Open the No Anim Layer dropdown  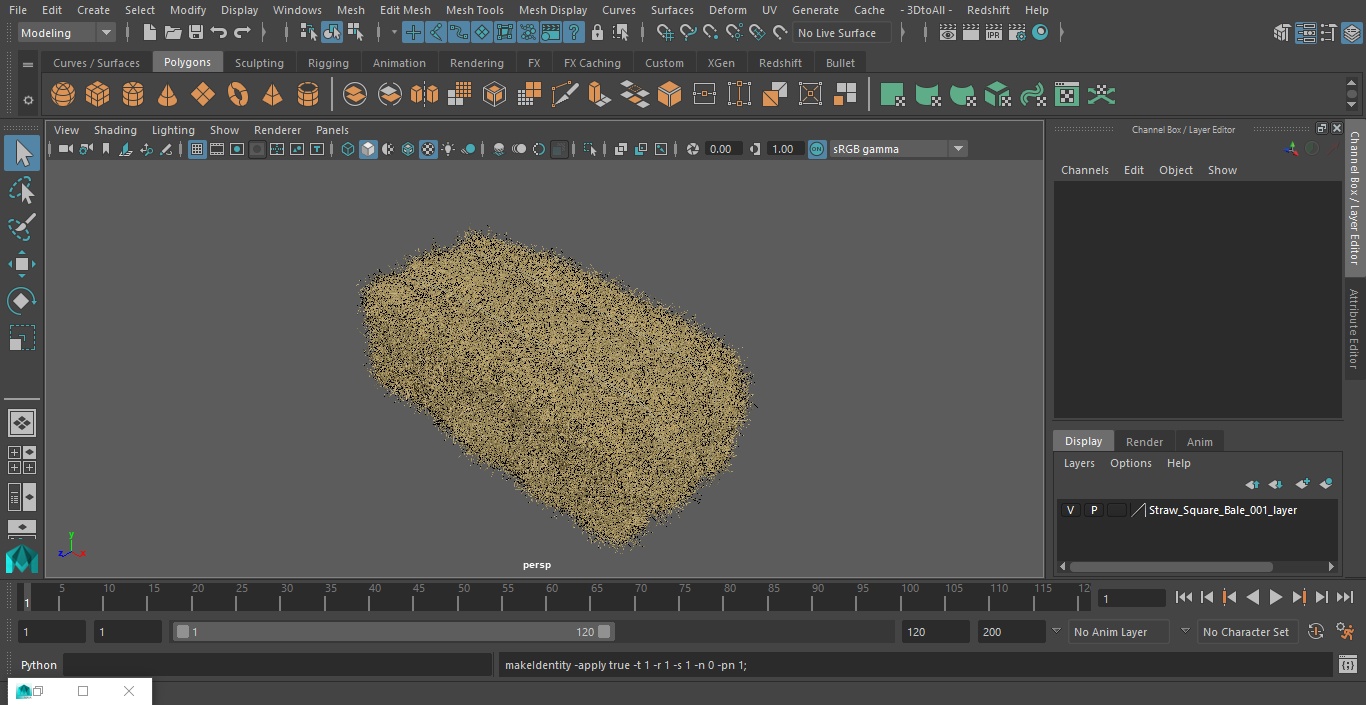(1119, 632)
